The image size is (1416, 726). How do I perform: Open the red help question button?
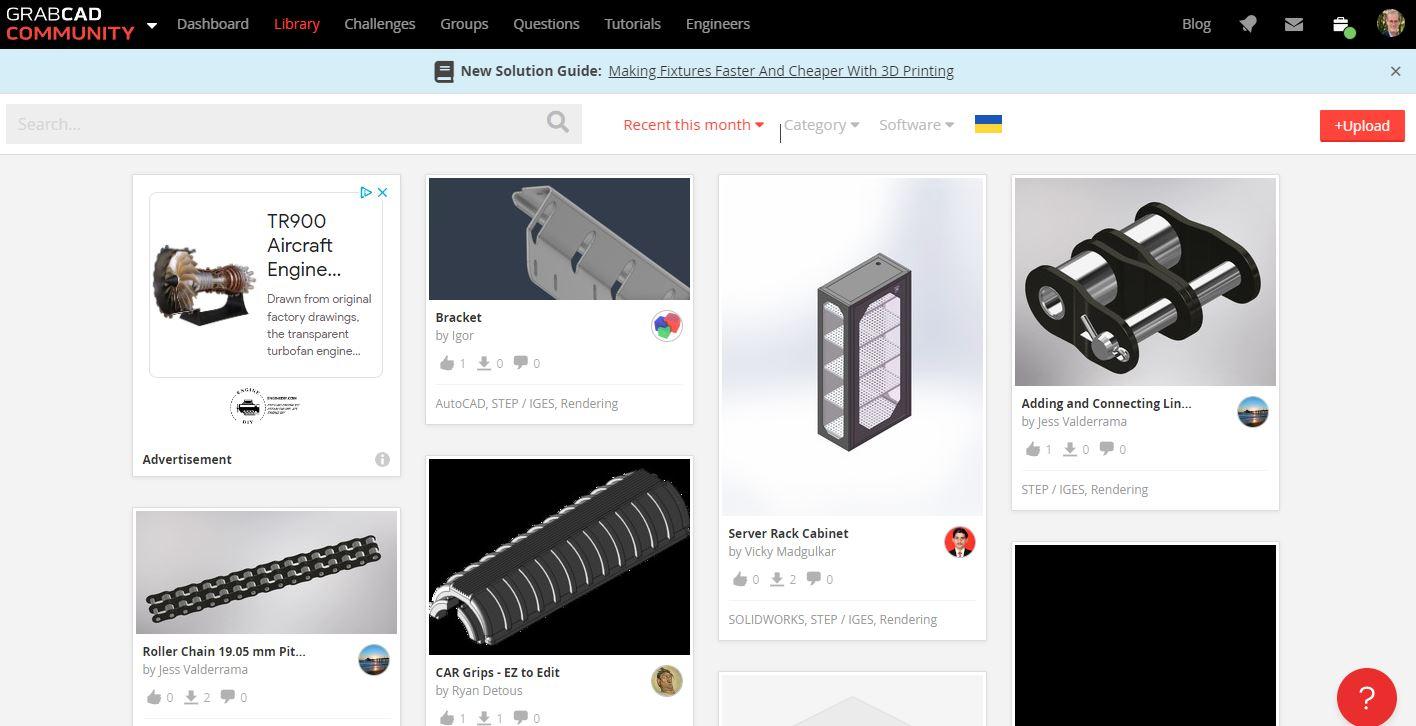pyautogui.click(x=1366, y=697)
